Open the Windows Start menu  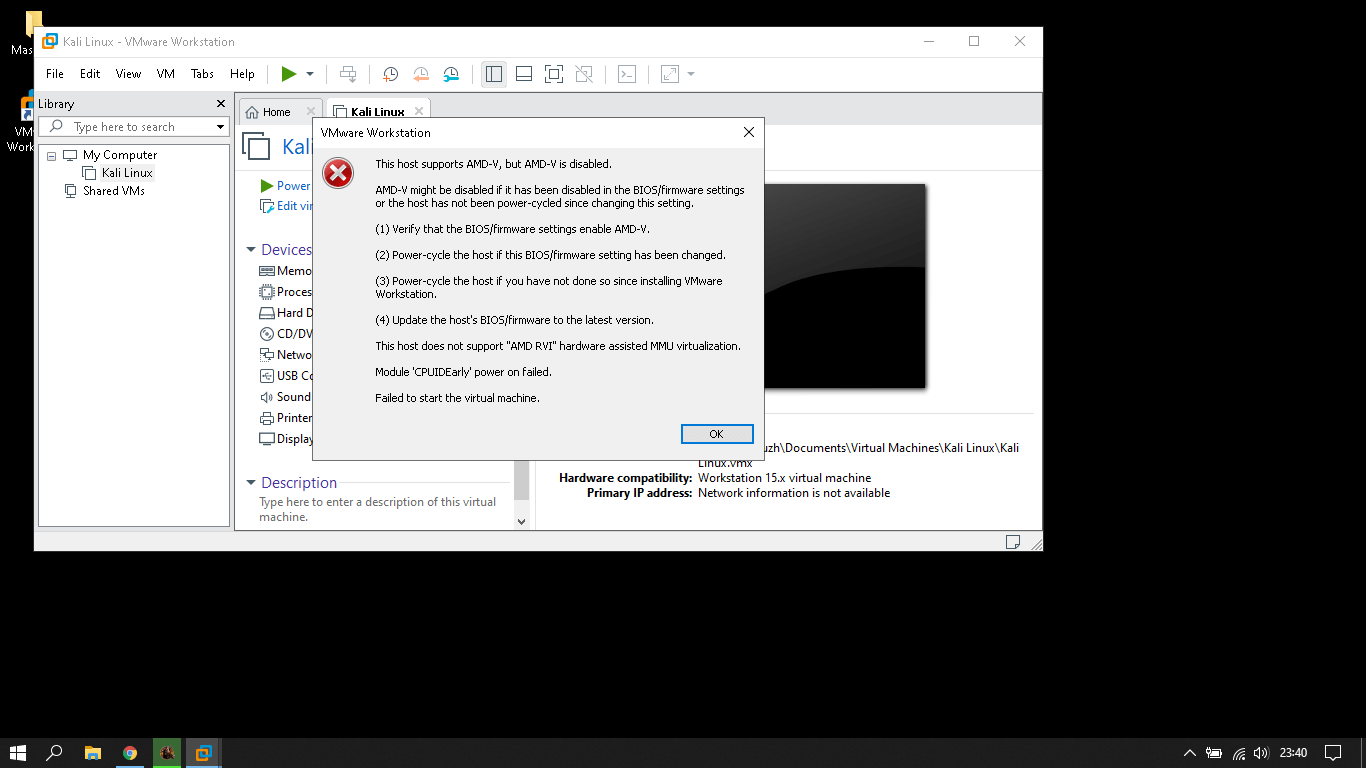coord(17,753)
